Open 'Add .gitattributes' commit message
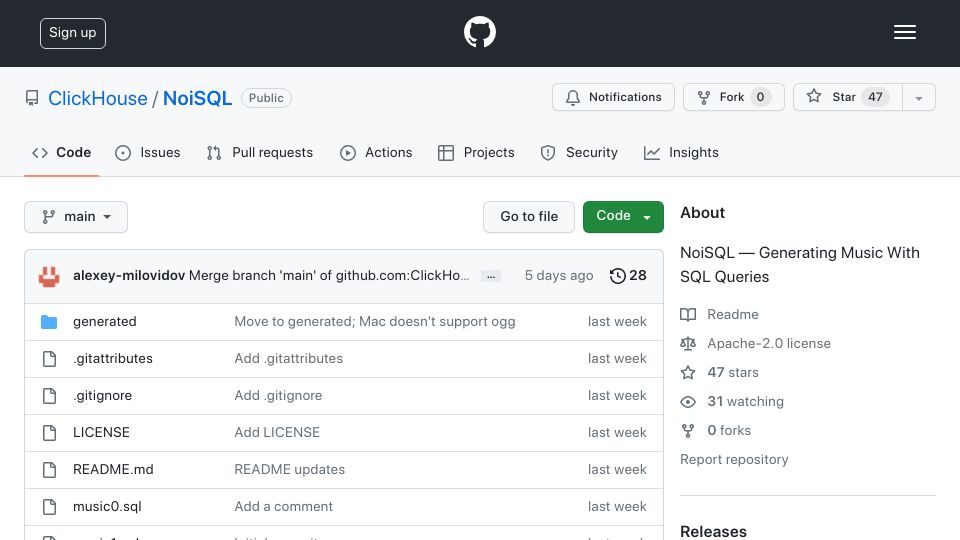 click(288, 358)
